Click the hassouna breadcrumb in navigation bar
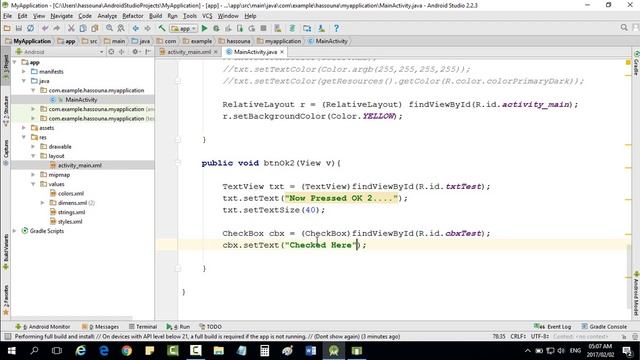This screenshot has height=360, width=640. point(234,41)
